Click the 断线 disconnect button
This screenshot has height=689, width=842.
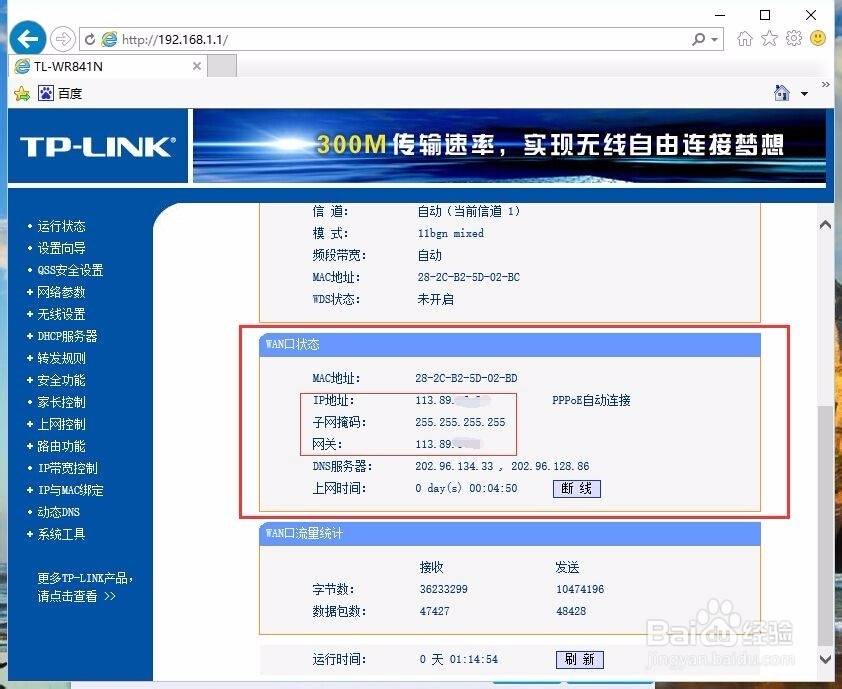(x=576, y=488)
